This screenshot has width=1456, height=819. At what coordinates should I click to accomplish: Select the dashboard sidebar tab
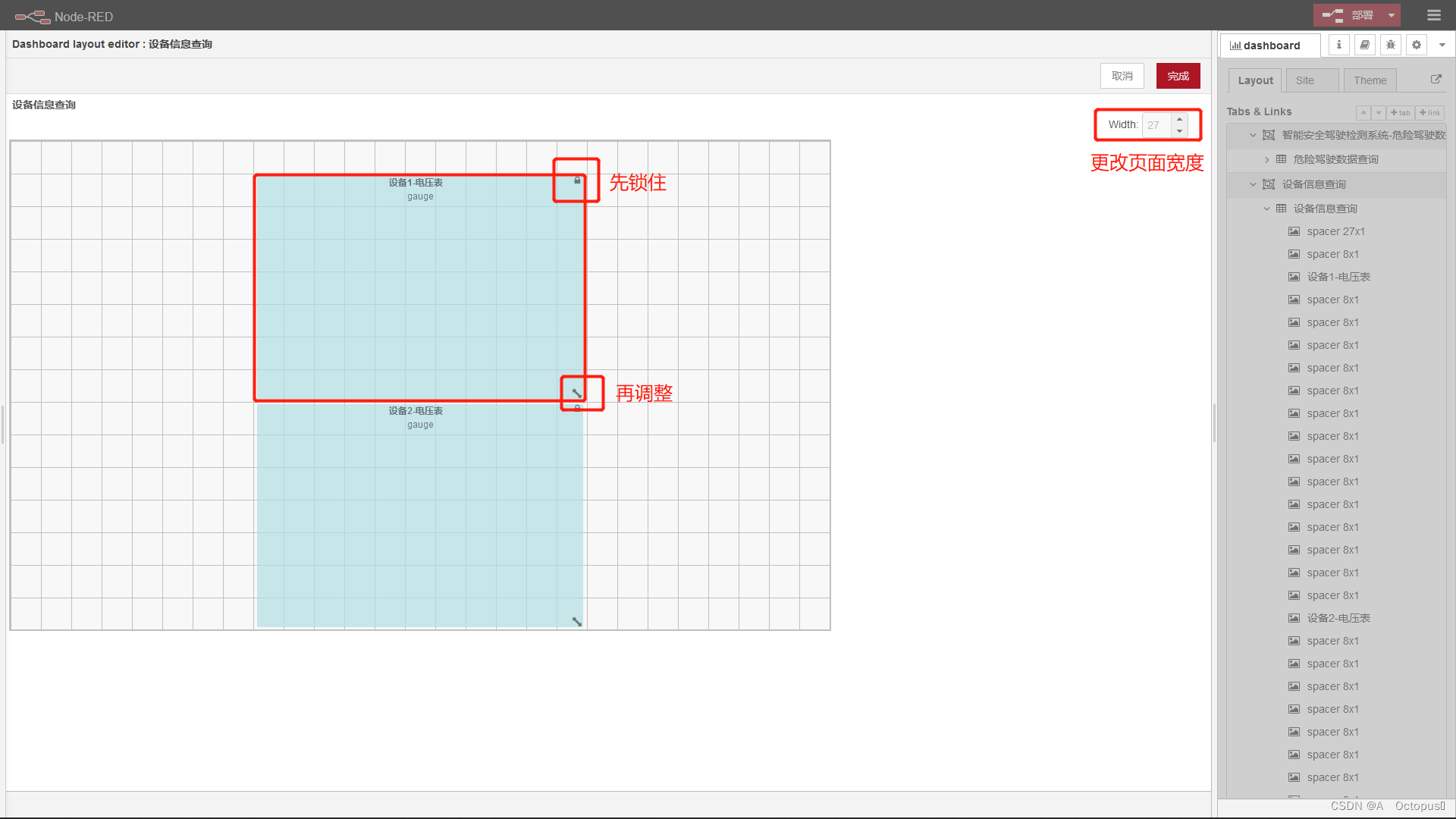(1269, 45)
